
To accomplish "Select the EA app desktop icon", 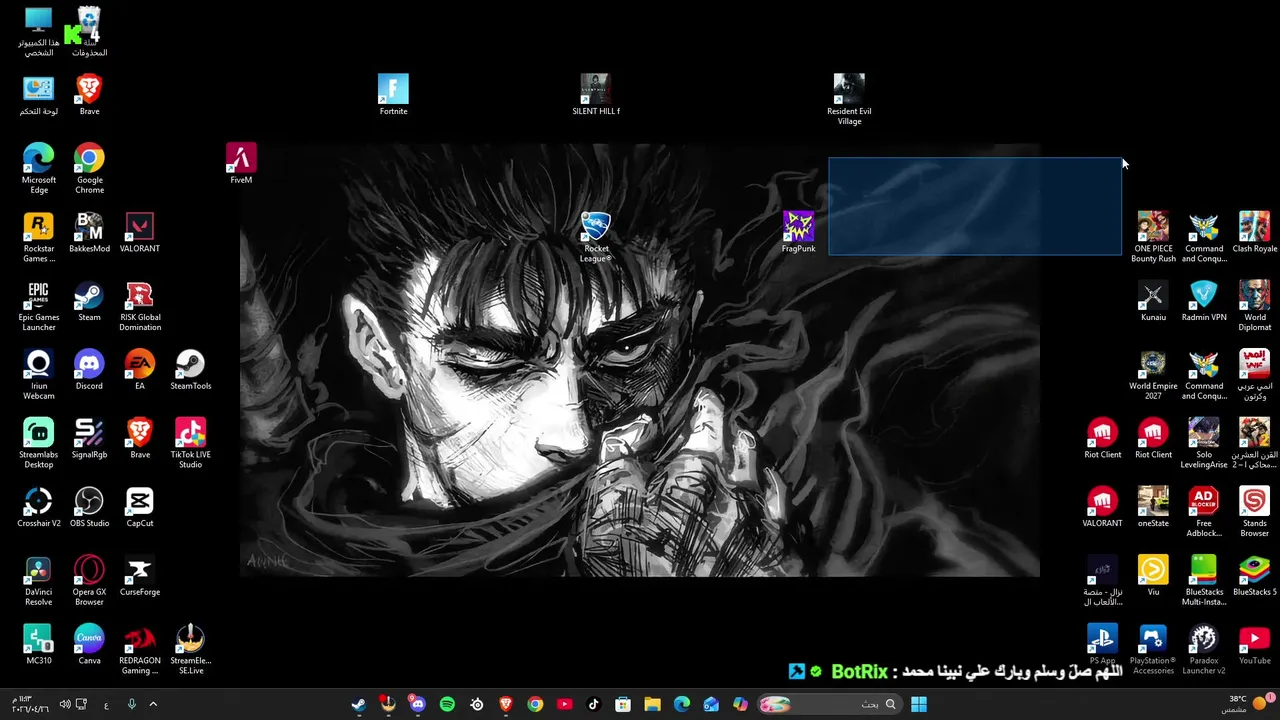I will tap(140, 369).
